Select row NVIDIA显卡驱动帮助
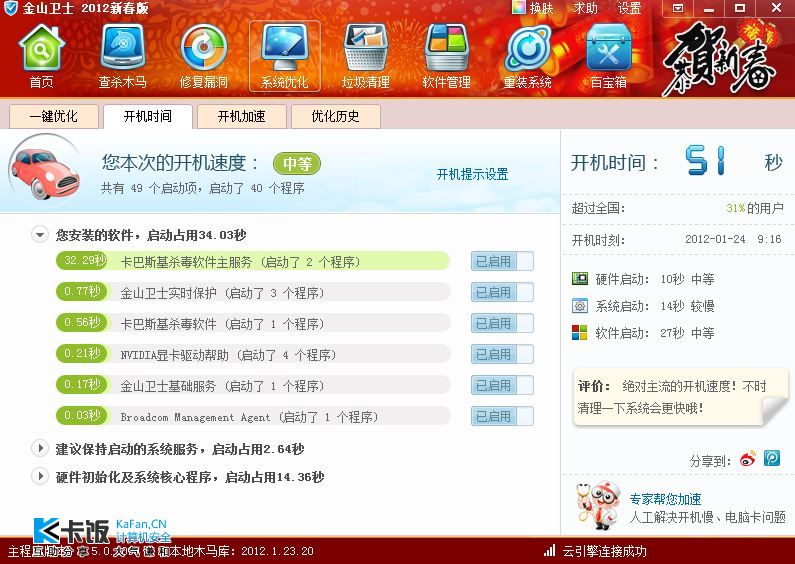Viewport: 795px width, 564px height. pos(252,354)
